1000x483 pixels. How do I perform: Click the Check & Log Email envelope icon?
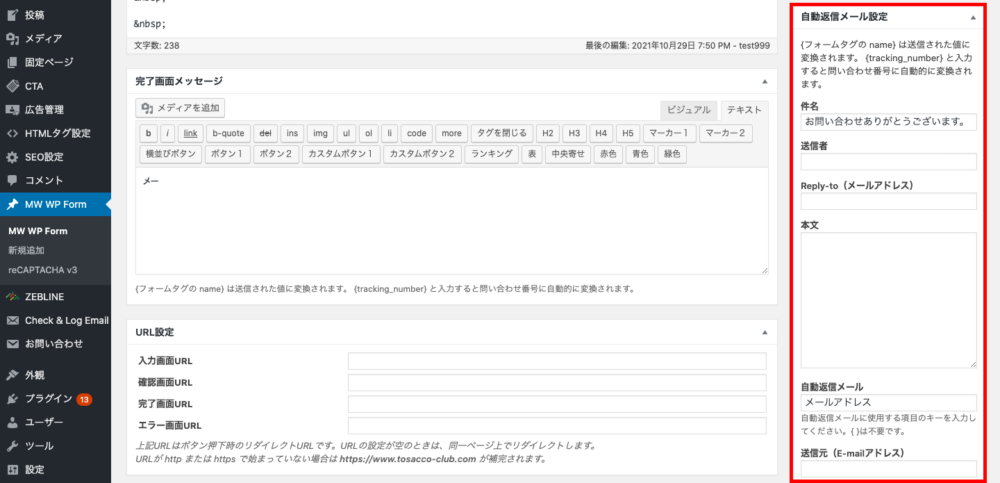(12, 320)
